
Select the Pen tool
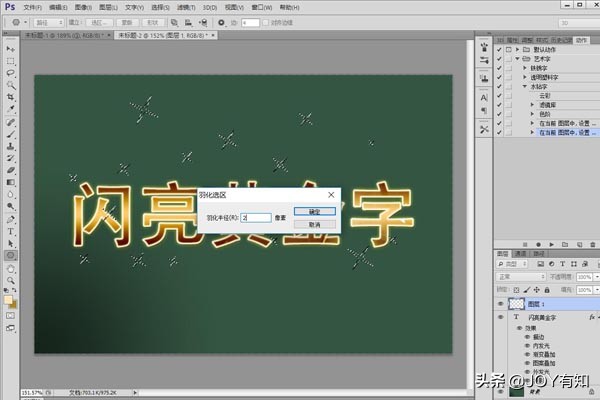click(x=10, y=219)
